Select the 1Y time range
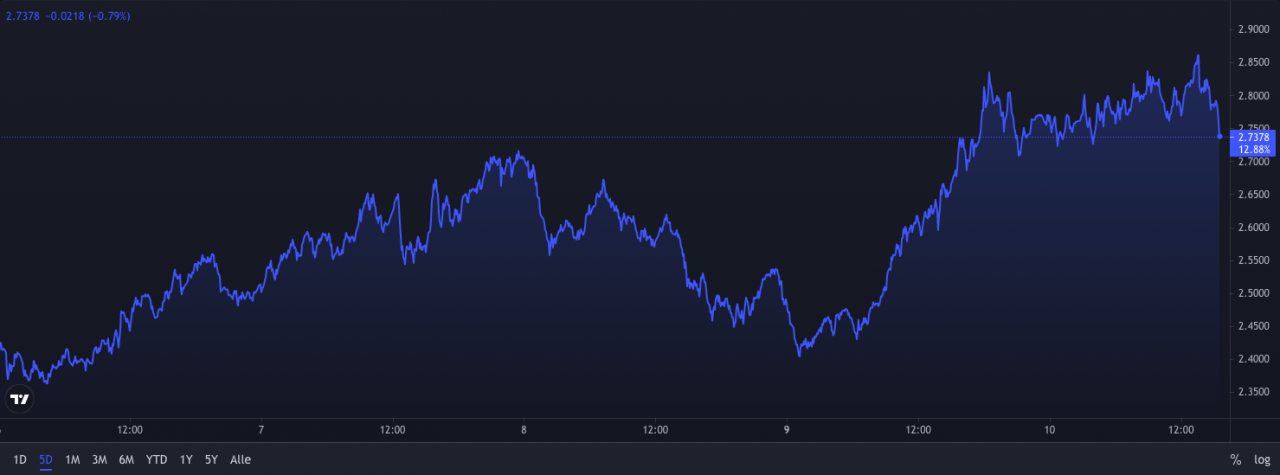The width and height of the screenshot is (1280, 475). coord(186,460)
